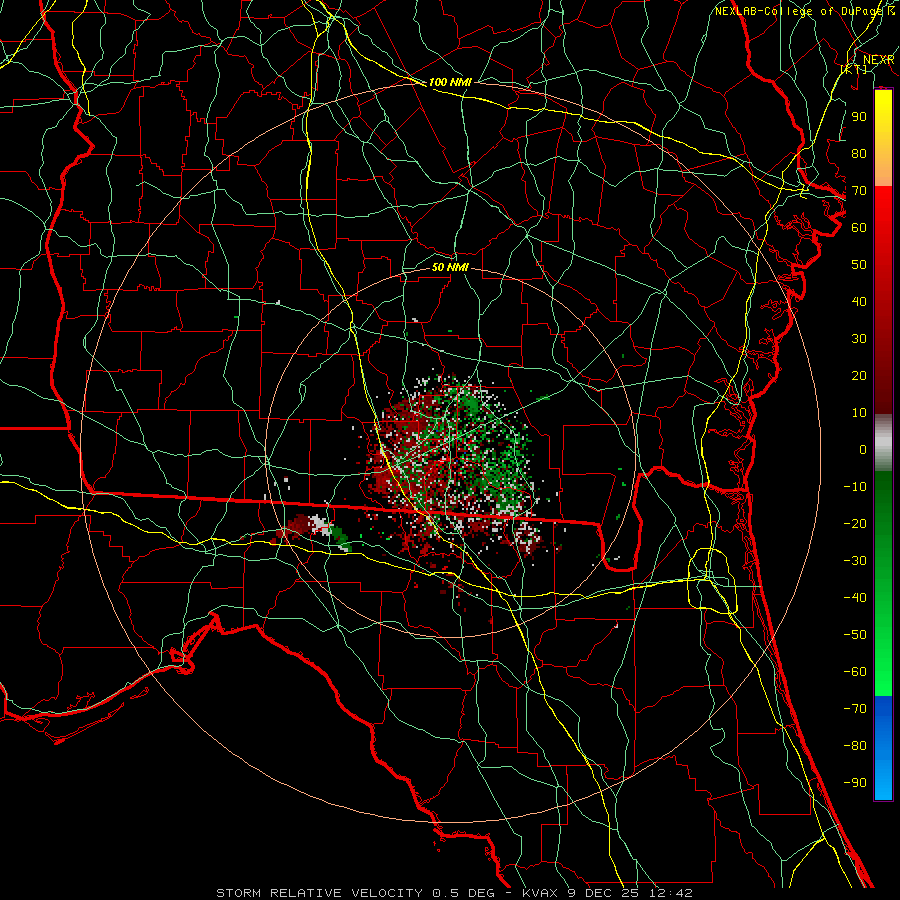Click the -30 value on the velocity scale

[x=855, y=561]
